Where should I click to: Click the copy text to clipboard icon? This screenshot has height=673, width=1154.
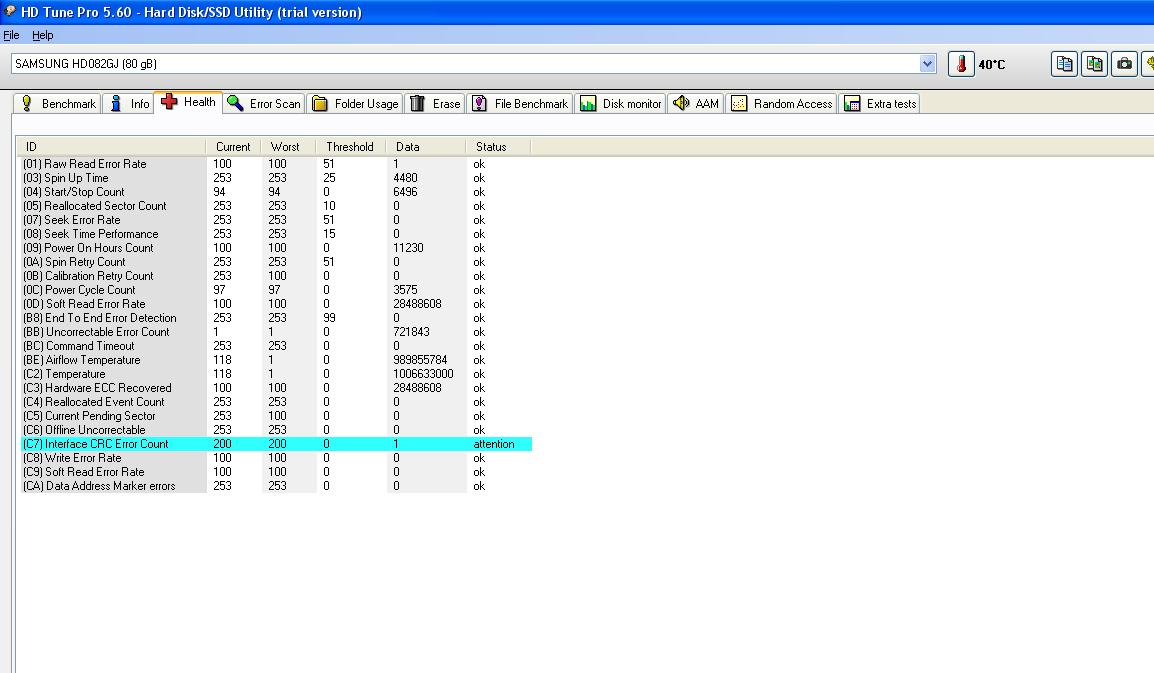click(x=1065, y=64)
